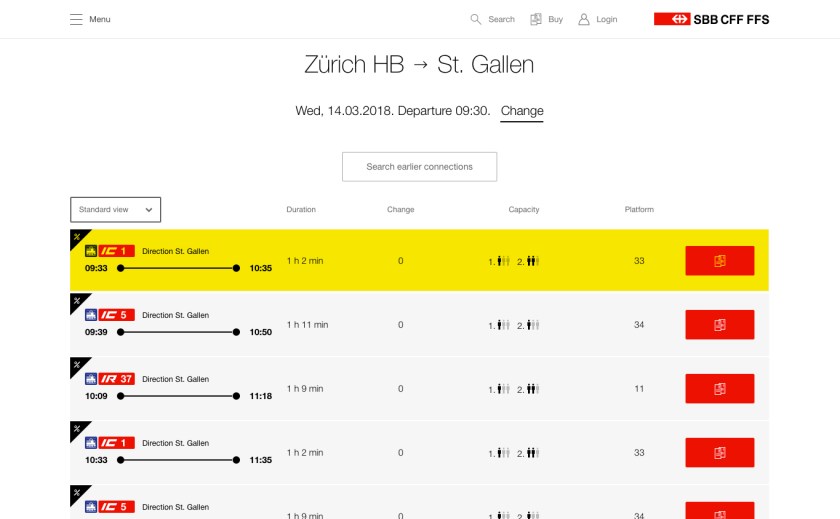Click the Search magnifier icon
The image size is (840, 519).
click(x=476, y=19)
